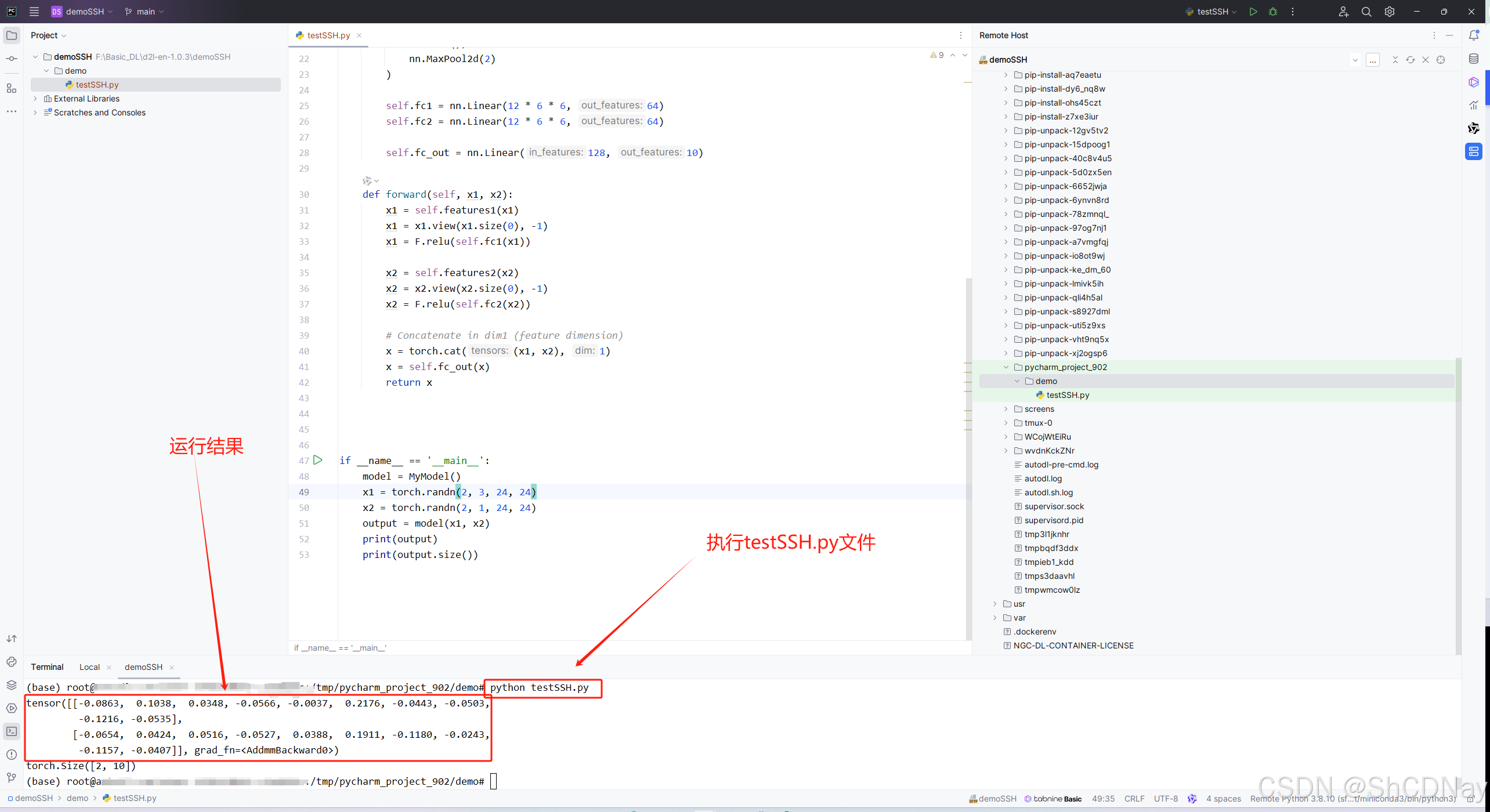
Task: Open the testSSH run configuration dropdown
Action: pos(1213,12)
